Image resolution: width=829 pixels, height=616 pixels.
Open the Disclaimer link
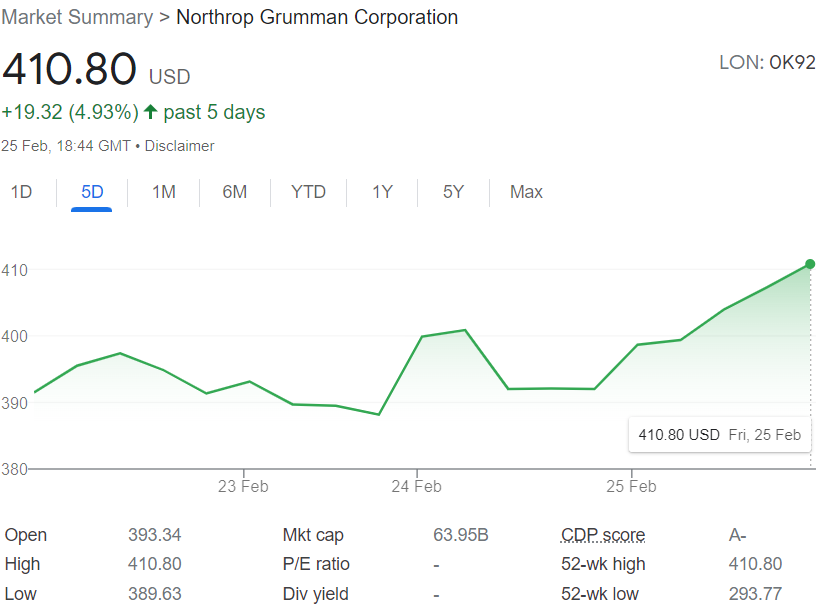pos(180,146)
